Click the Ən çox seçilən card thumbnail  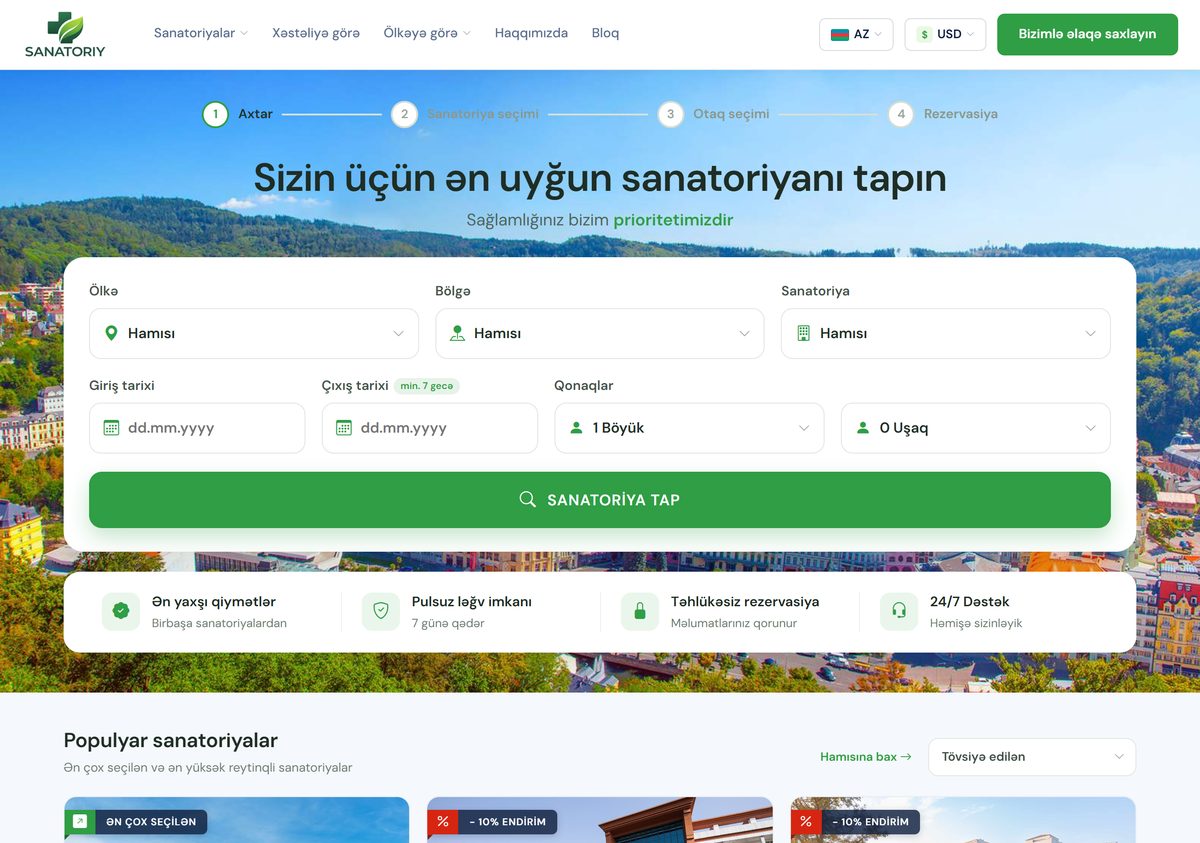point(237,820)
